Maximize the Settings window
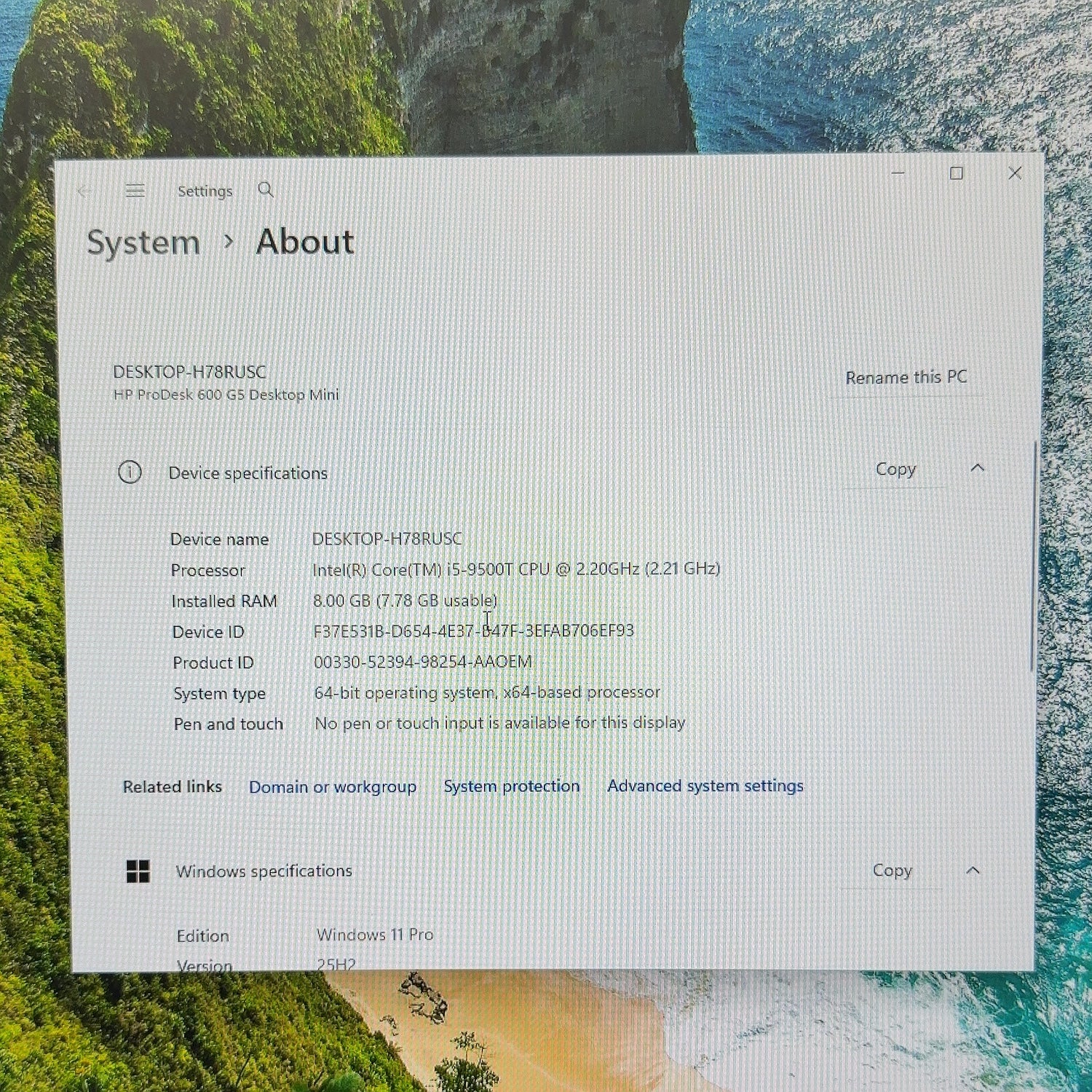This screenshot has height=1092, width=1092. tap(957, 173)
